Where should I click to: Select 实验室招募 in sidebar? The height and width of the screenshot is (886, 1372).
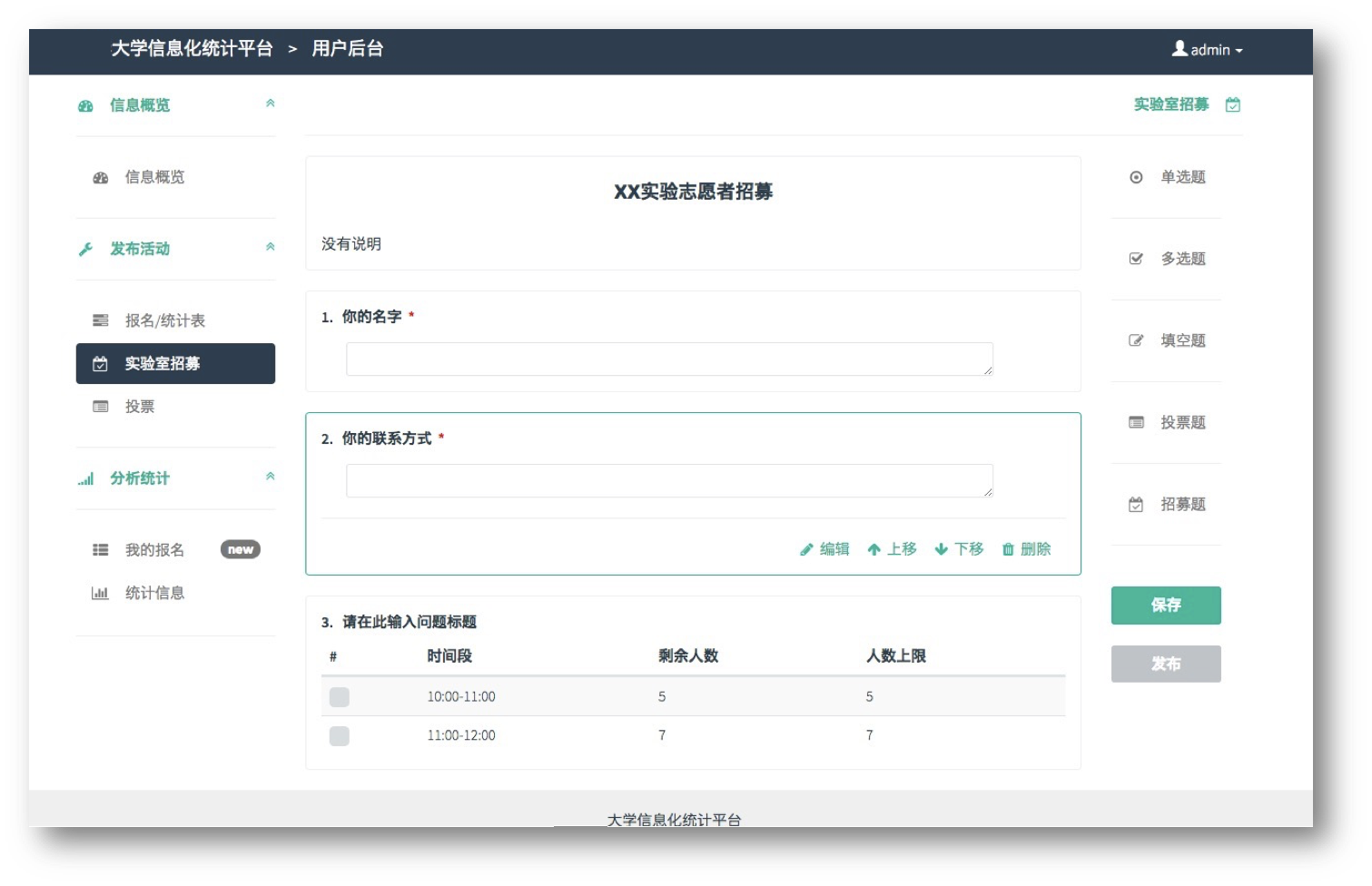click(175, 364)
